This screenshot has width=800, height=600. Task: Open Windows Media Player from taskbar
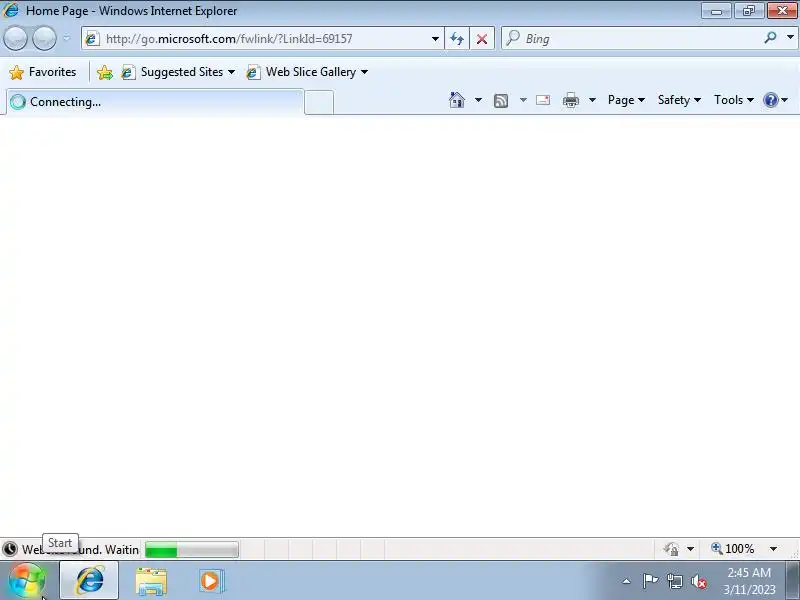point(211,581)
